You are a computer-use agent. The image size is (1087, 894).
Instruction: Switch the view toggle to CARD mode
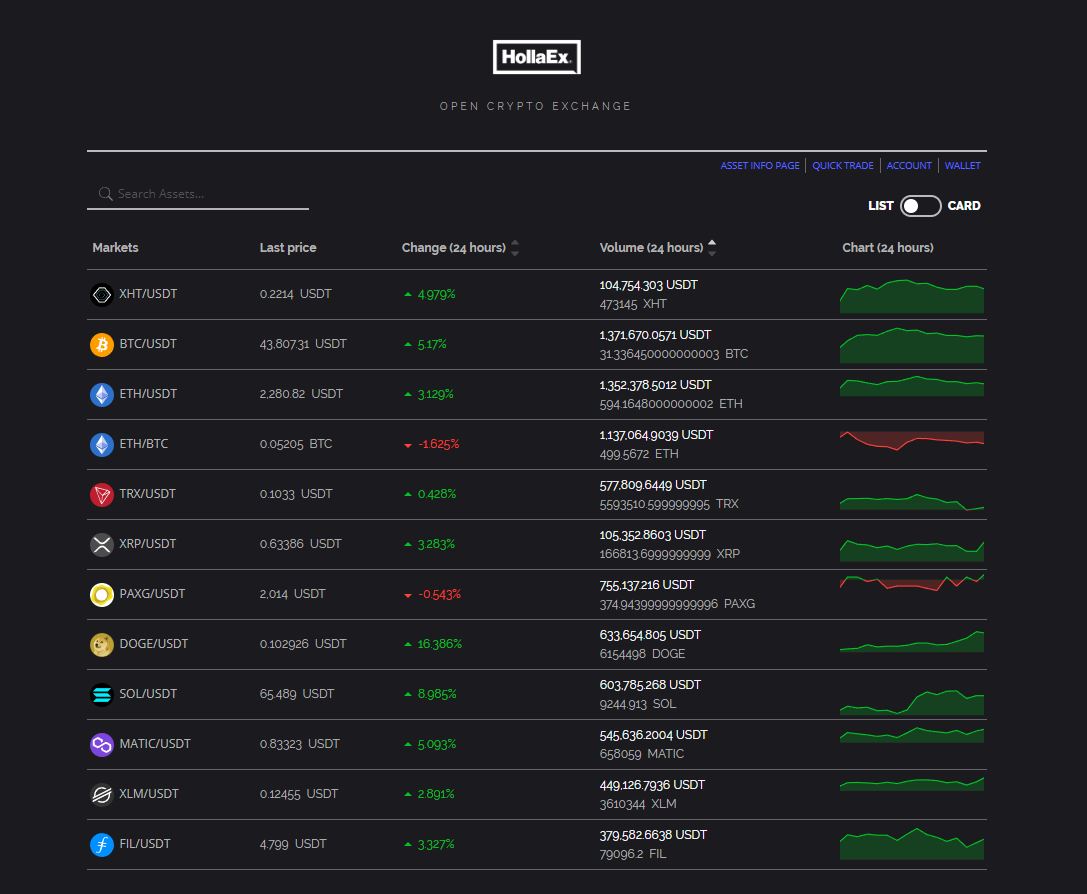pyautogui.click(x=921, y=205)
